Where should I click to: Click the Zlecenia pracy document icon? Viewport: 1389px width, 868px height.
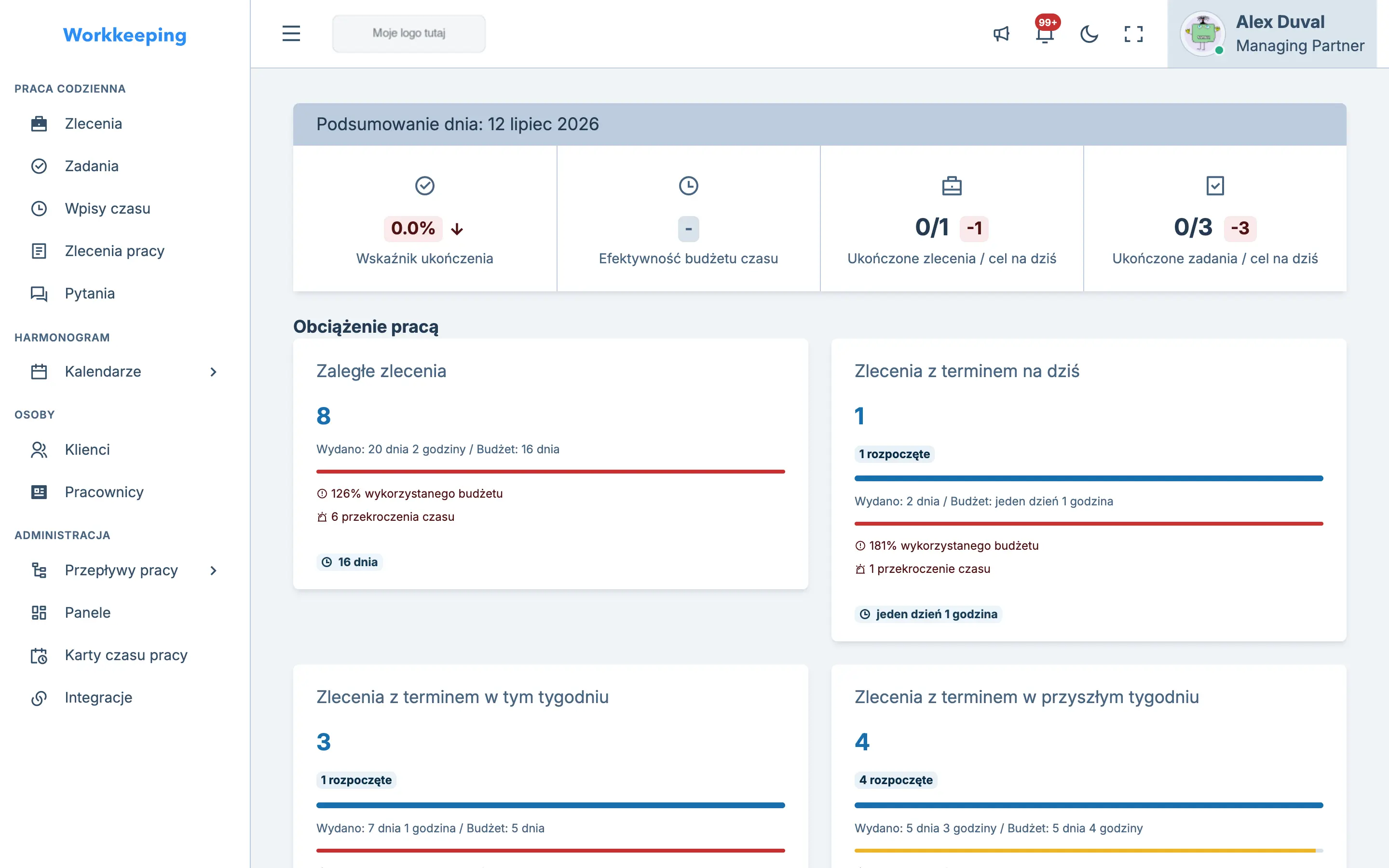pos(39,251)
